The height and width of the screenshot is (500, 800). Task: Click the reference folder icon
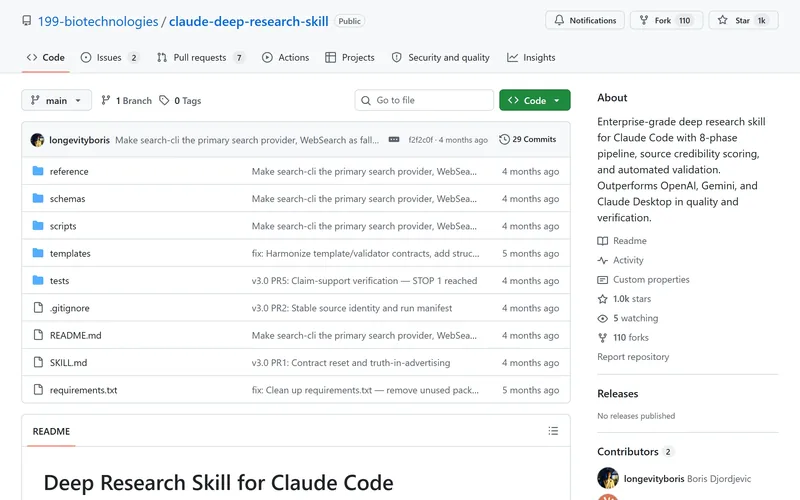click(38, 171)
